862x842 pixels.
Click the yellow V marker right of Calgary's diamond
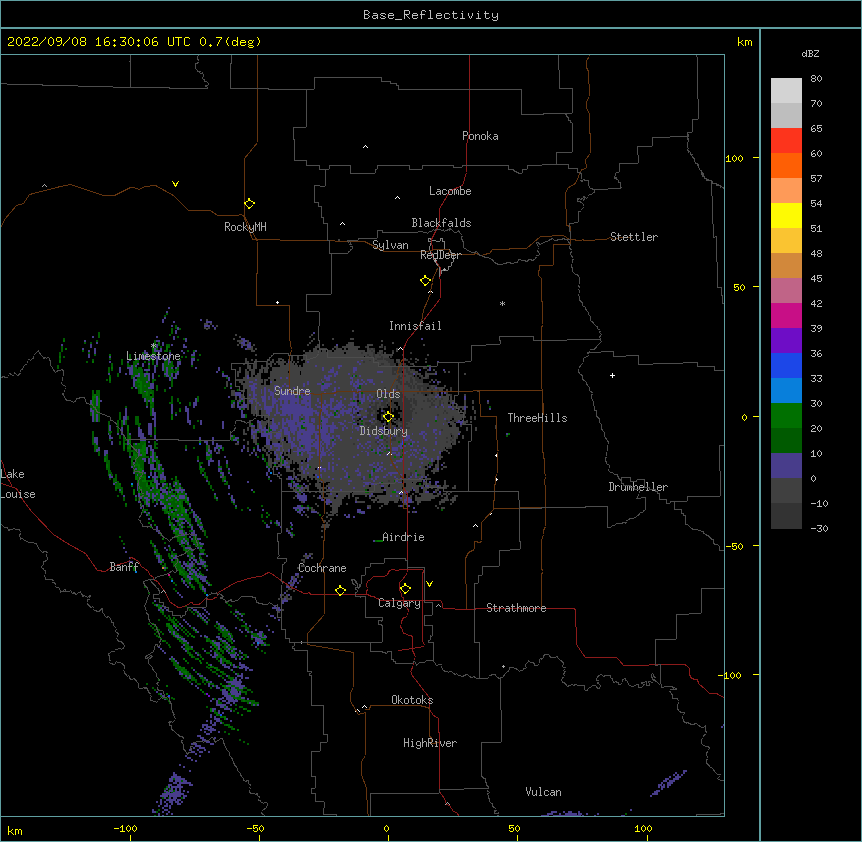(429, 584)
